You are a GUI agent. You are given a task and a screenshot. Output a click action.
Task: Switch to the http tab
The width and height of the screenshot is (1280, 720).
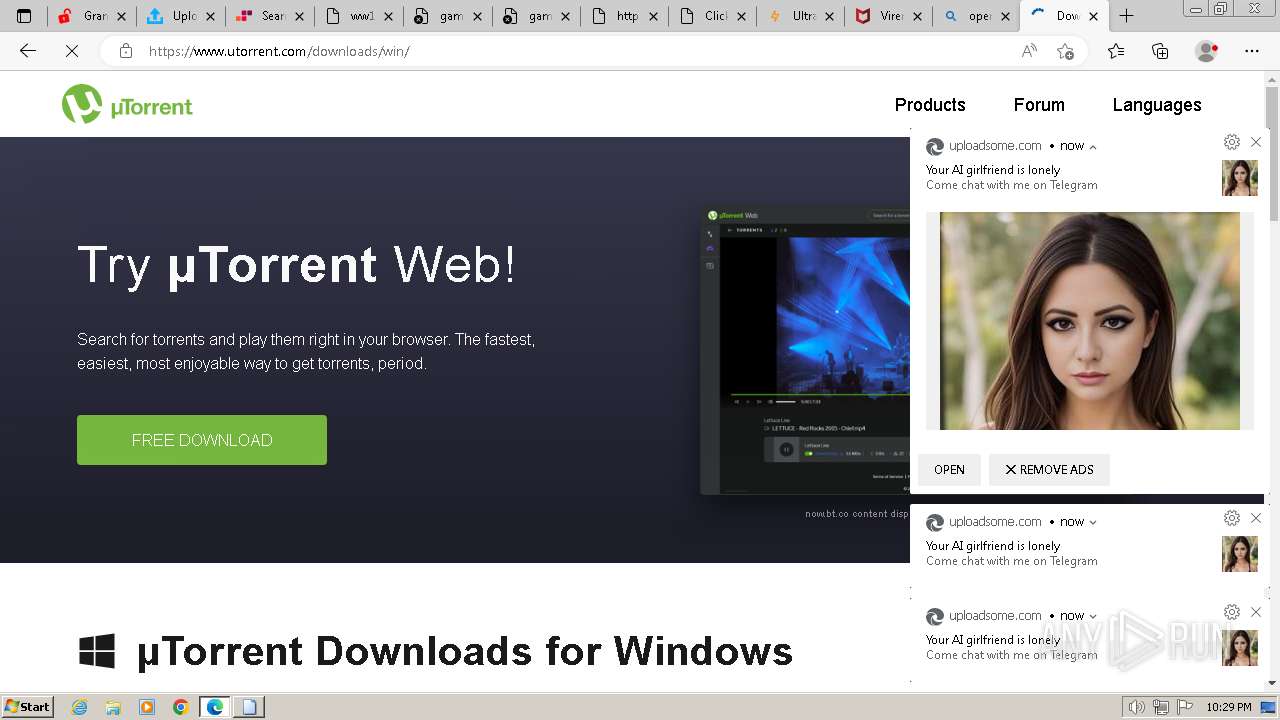tap(623, 16)
